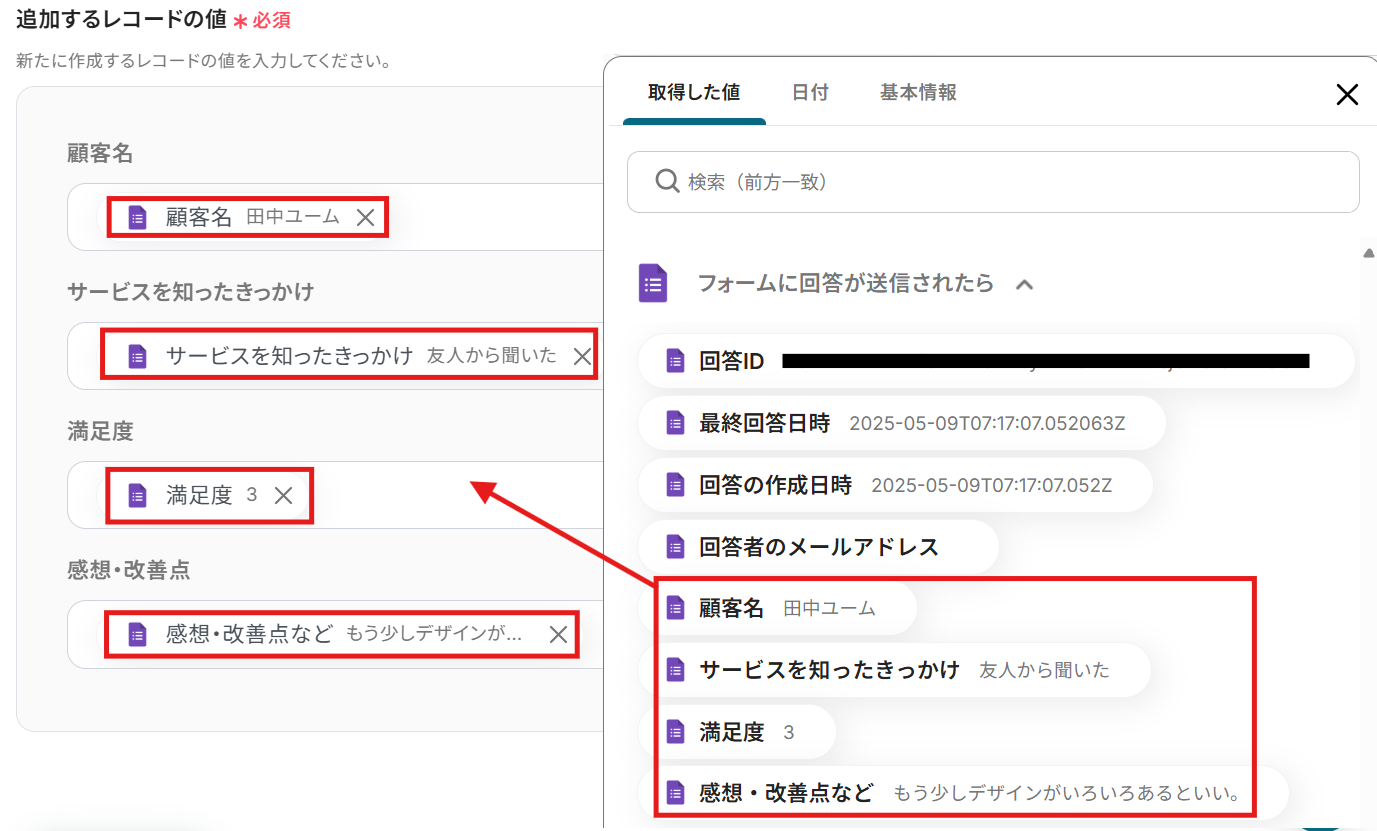Click the search magnifier icon in panel
Viewport: 1377px width, 831px height.
tap(667, 181)
